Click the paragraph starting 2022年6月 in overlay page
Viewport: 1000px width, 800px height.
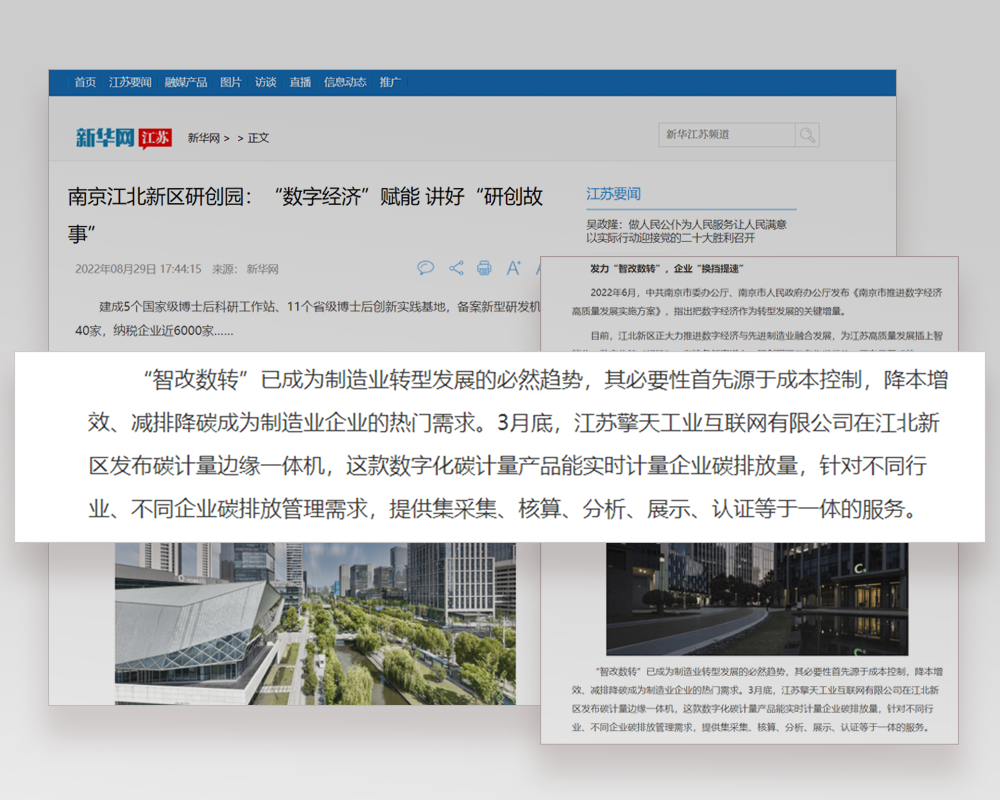757,302
